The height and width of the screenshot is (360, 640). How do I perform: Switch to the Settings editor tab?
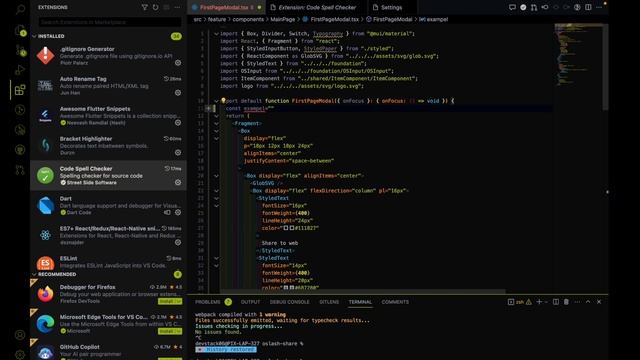[391, 7]
